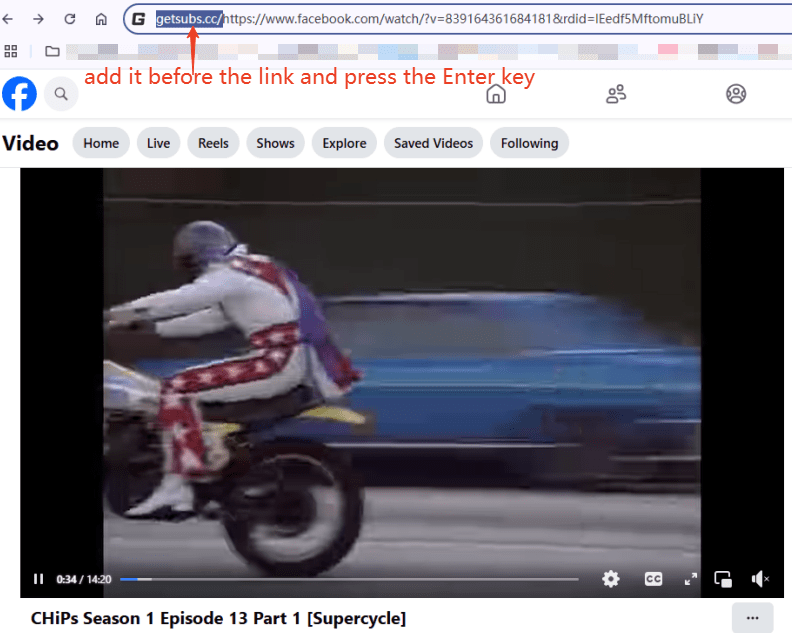Click the Facebook logo icon
The image size is (792, 633).
click(x=19, y=94)
